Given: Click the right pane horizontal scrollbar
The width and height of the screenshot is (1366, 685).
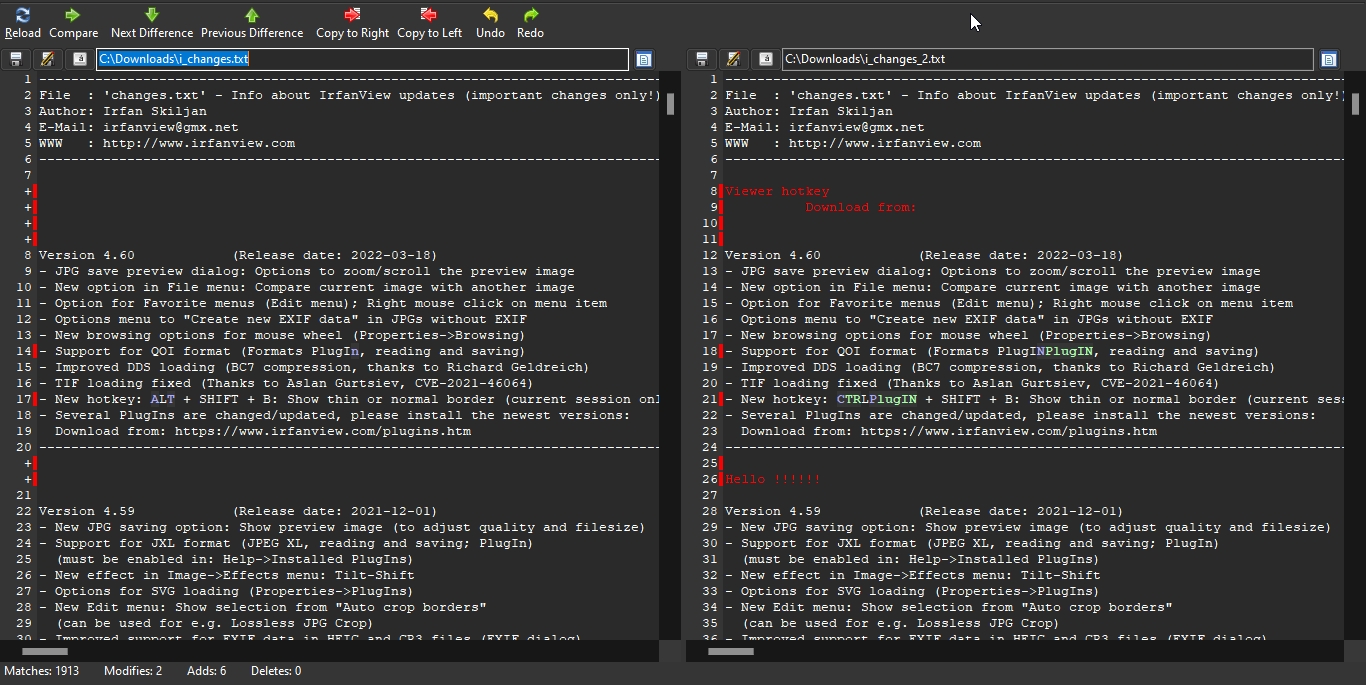Looking at the screenshot, I should (x=730, y=651).
